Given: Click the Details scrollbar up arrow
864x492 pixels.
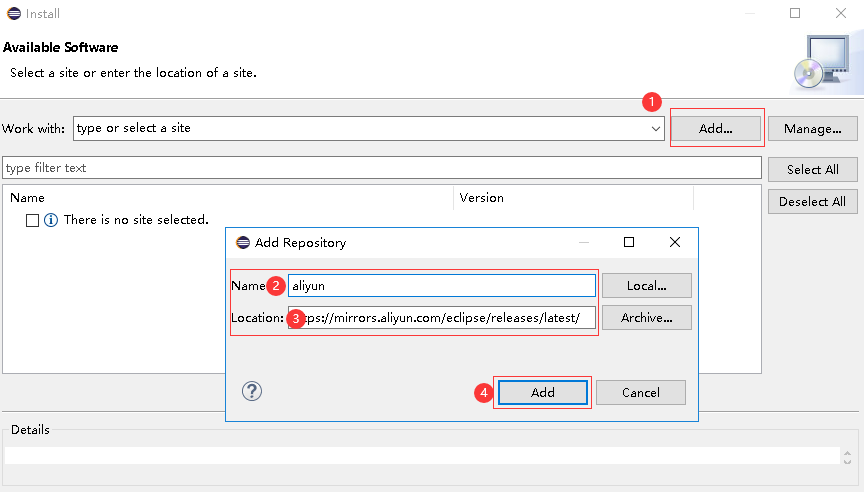Looking at the screenshot, I should (x=847, y=453).
